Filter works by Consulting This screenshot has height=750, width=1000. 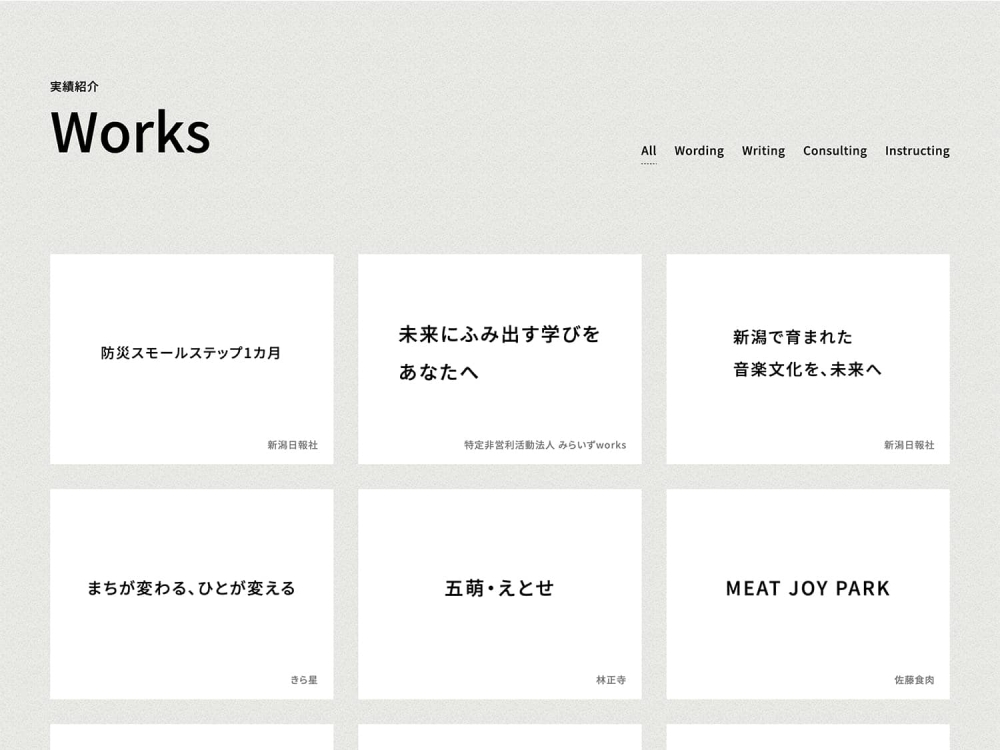(835, 150)
